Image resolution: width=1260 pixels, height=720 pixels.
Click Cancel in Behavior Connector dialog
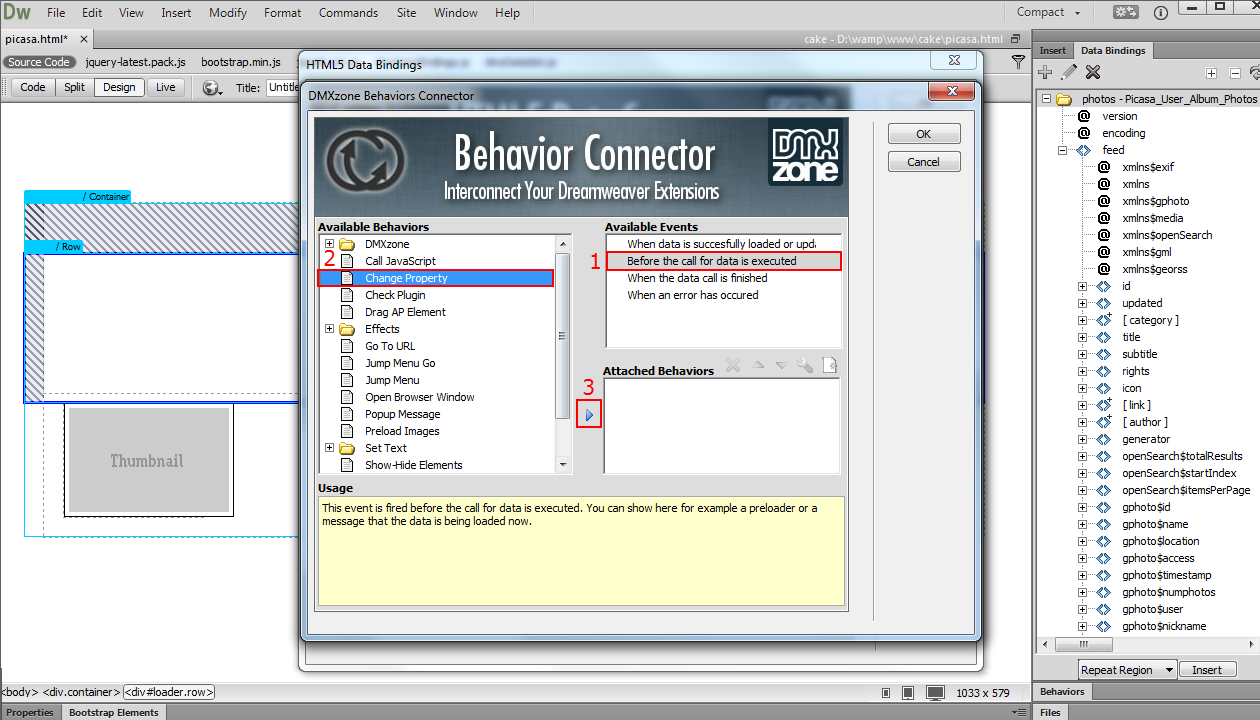[924, 161]
